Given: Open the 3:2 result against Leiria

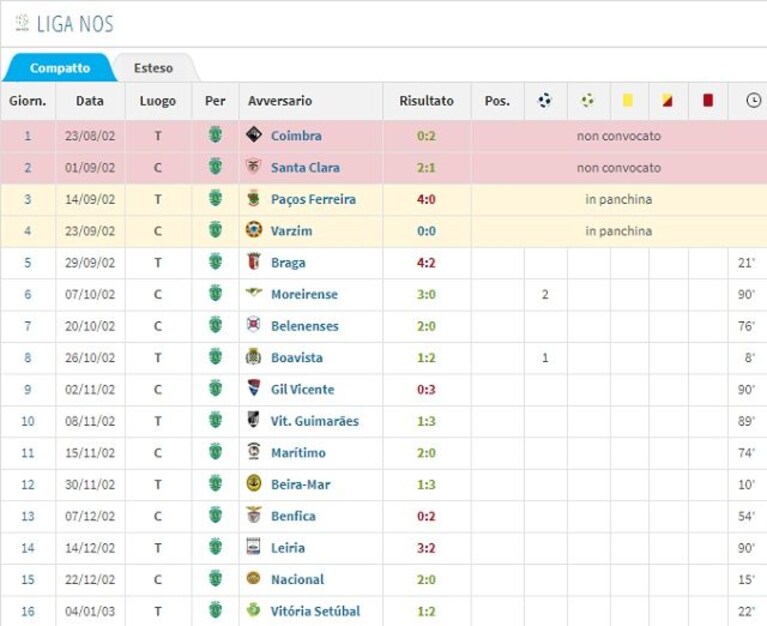Looking at the screenshot, I should pos(426,548).
